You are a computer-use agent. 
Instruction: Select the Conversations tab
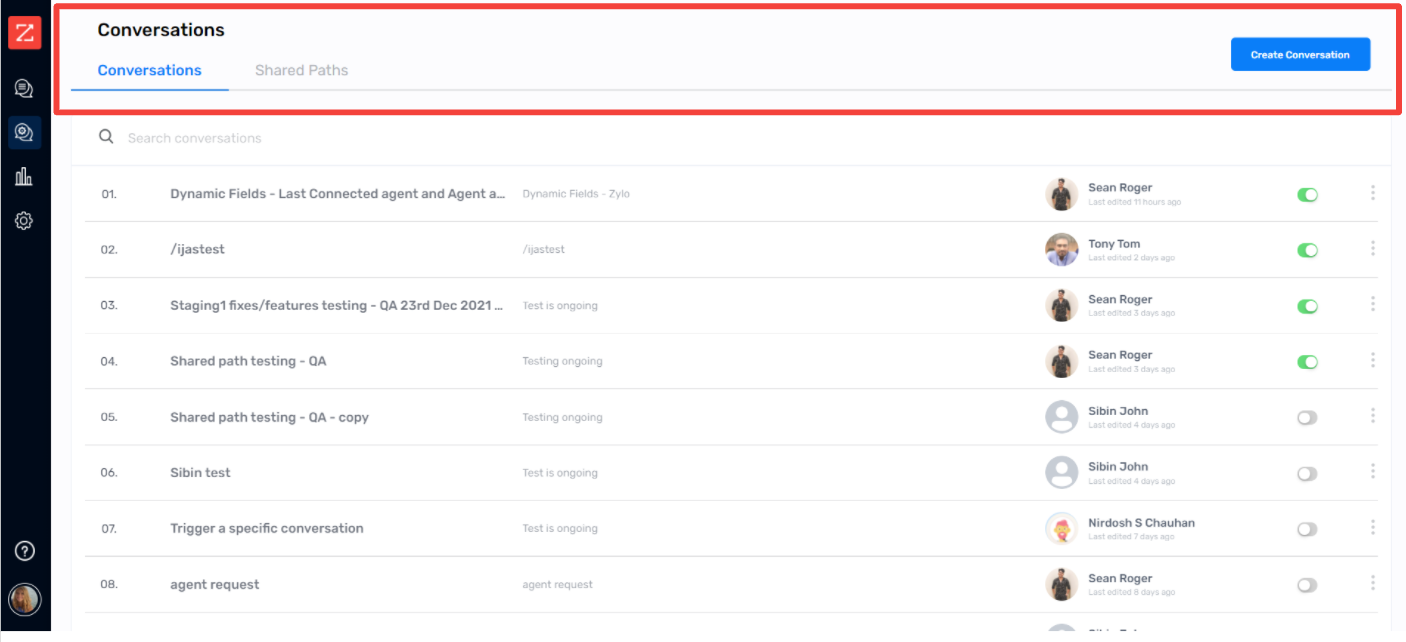pyautogui.click(x=149, y=70)
